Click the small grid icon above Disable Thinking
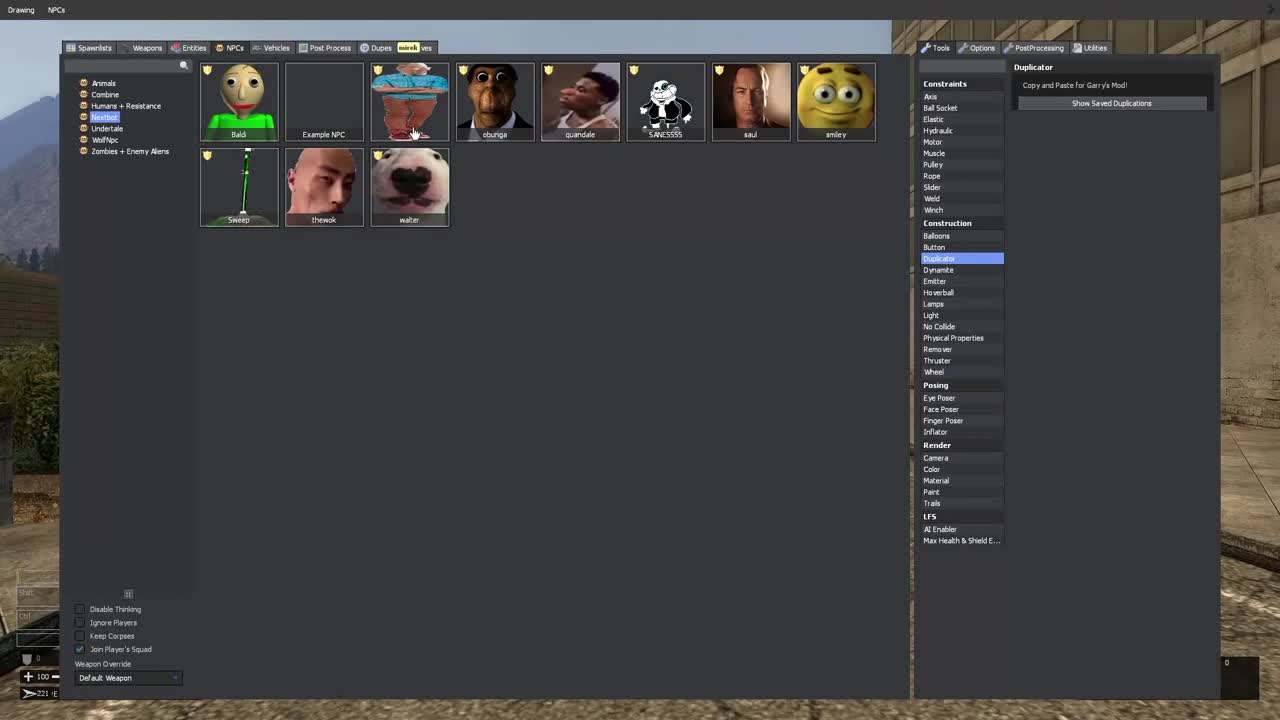The width and height of the screenshot is (1280, 720). (x=128, y=594)
